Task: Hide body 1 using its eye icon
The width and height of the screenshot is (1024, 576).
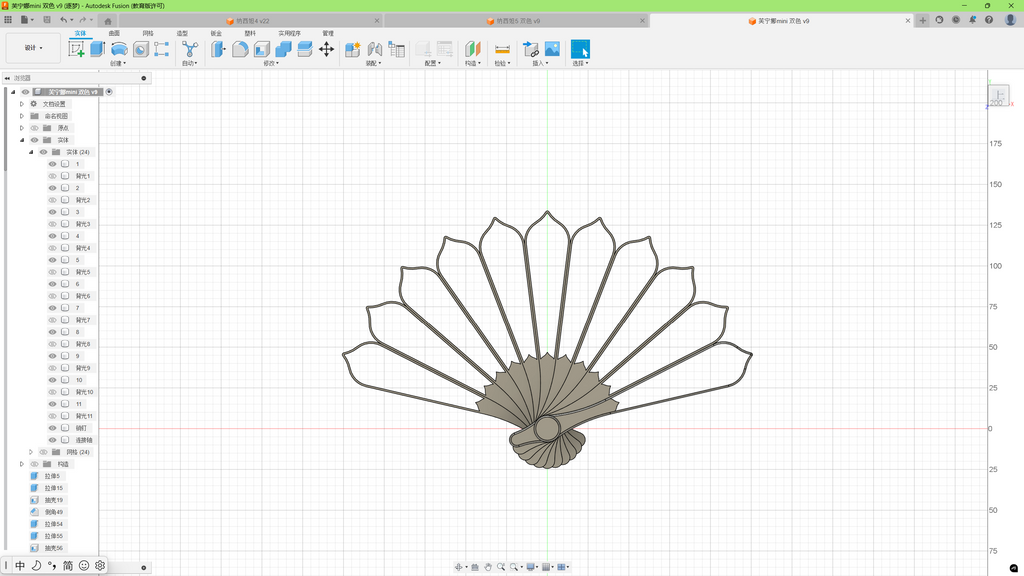Action: [x=53, y=164]
